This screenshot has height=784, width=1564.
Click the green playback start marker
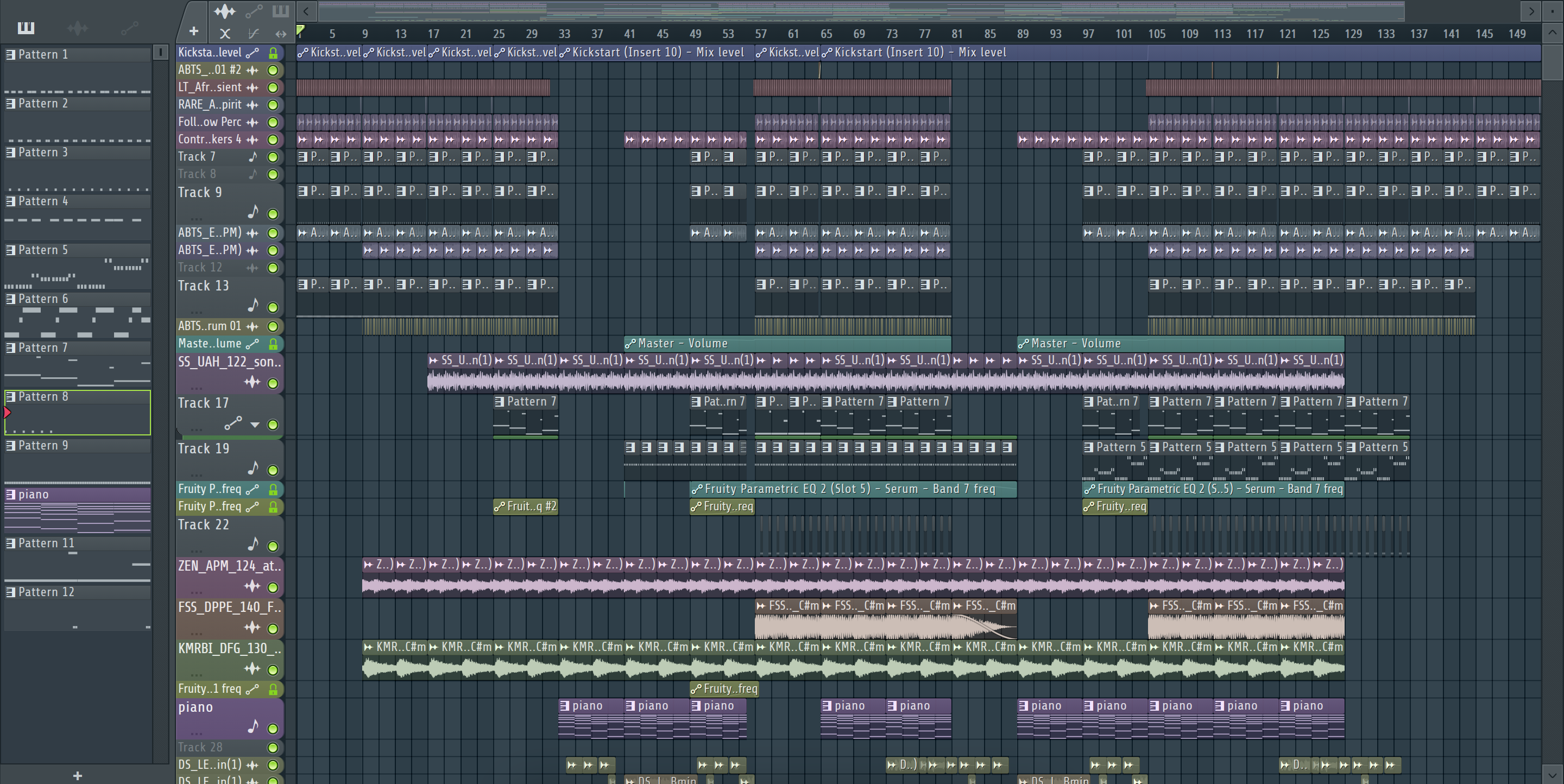coord(300,30)
